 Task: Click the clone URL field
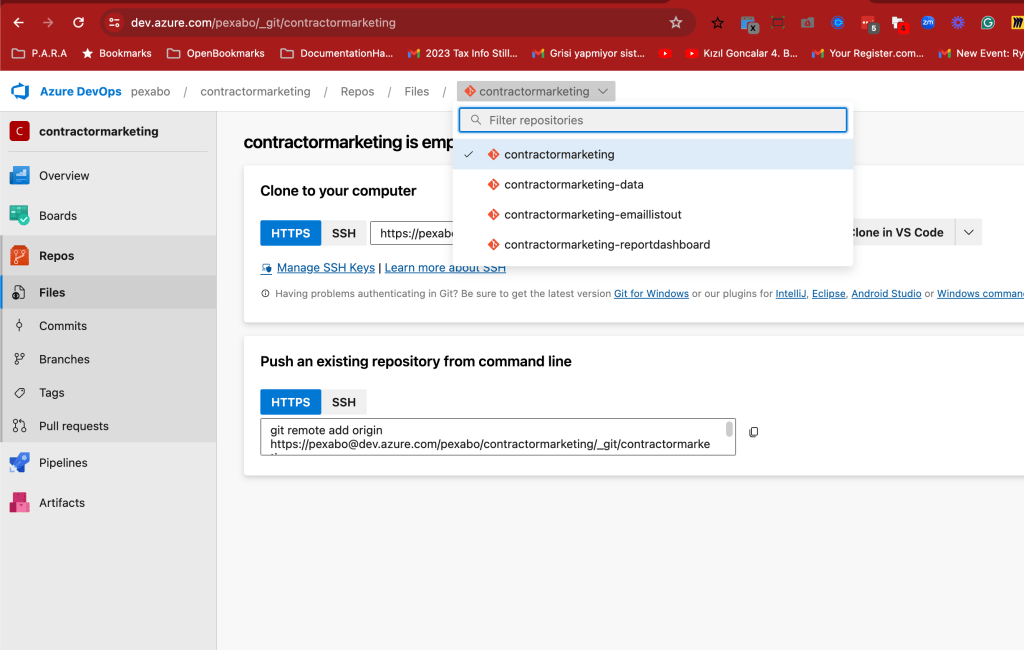coord(412,233)
